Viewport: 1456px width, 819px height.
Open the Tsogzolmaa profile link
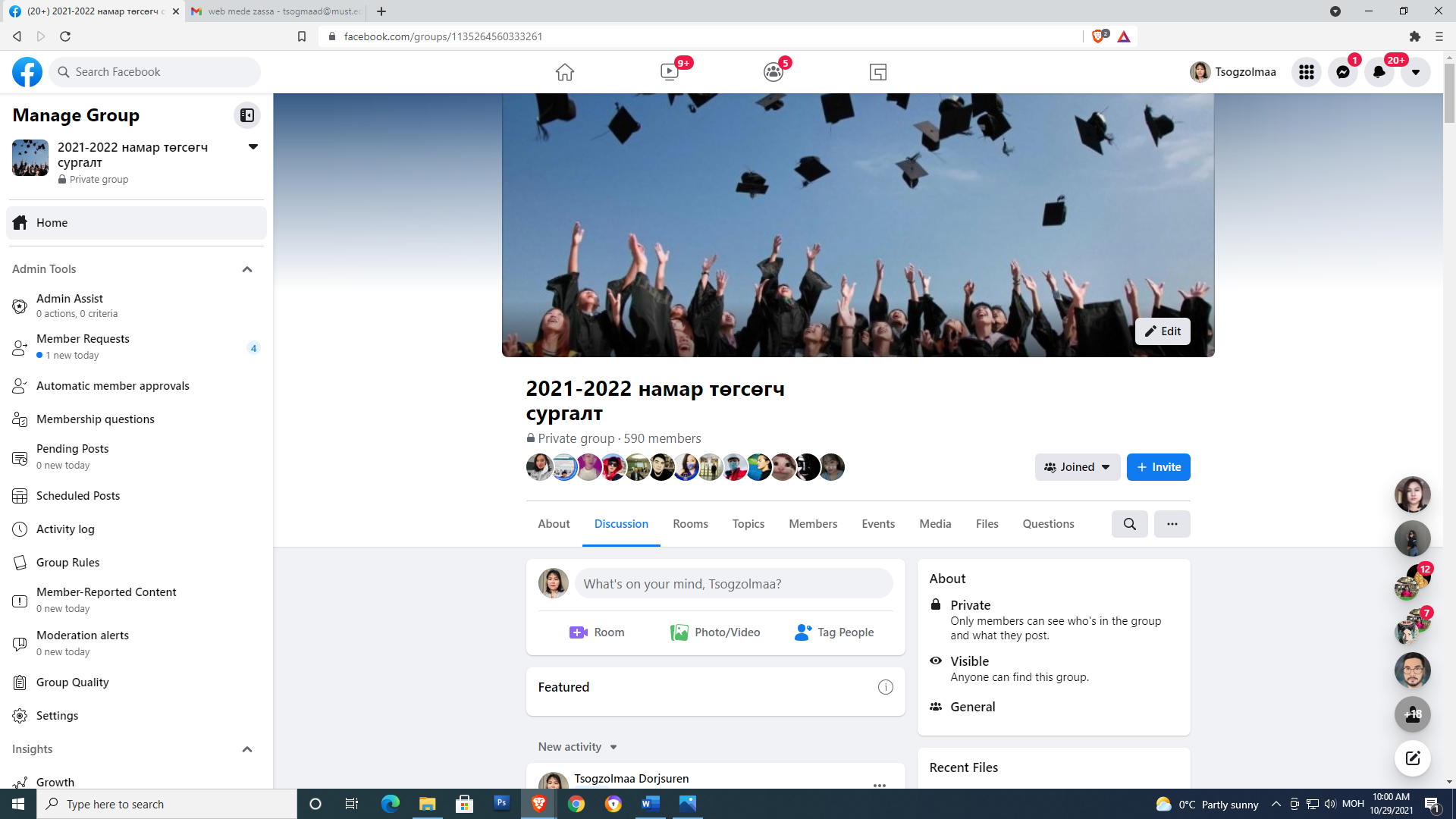pos(1233,72)
